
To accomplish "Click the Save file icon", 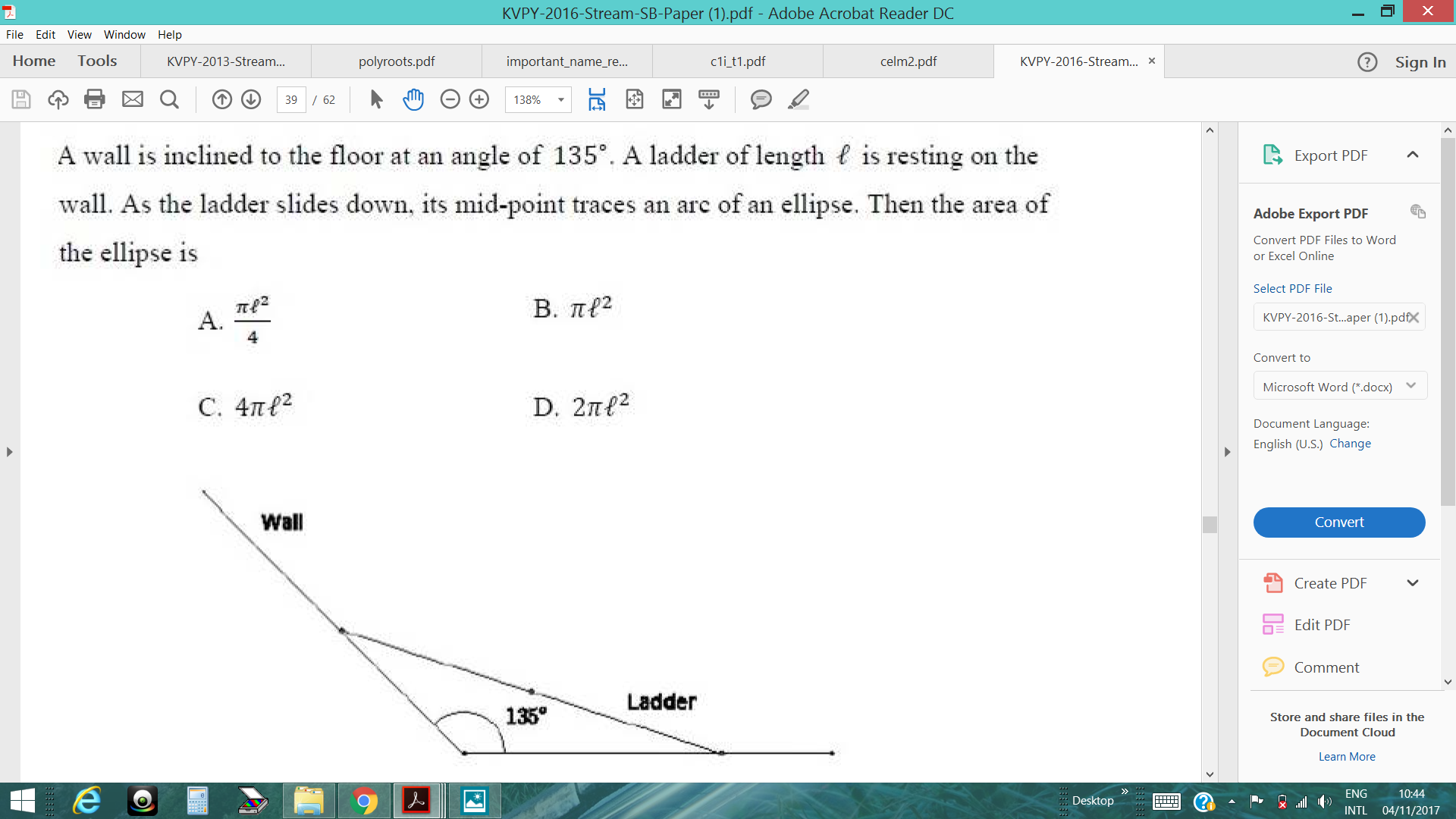I will click(x=21, y=99).
